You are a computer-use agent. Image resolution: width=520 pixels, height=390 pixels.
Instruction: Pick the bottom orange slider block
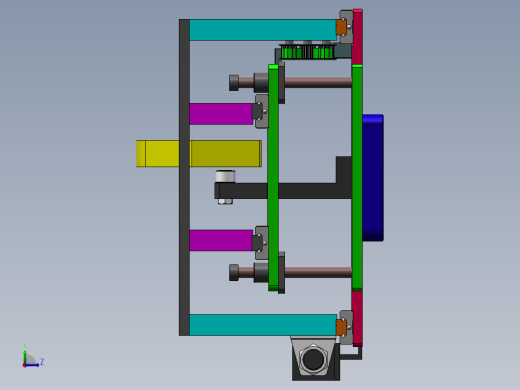(x=341, y=327)
